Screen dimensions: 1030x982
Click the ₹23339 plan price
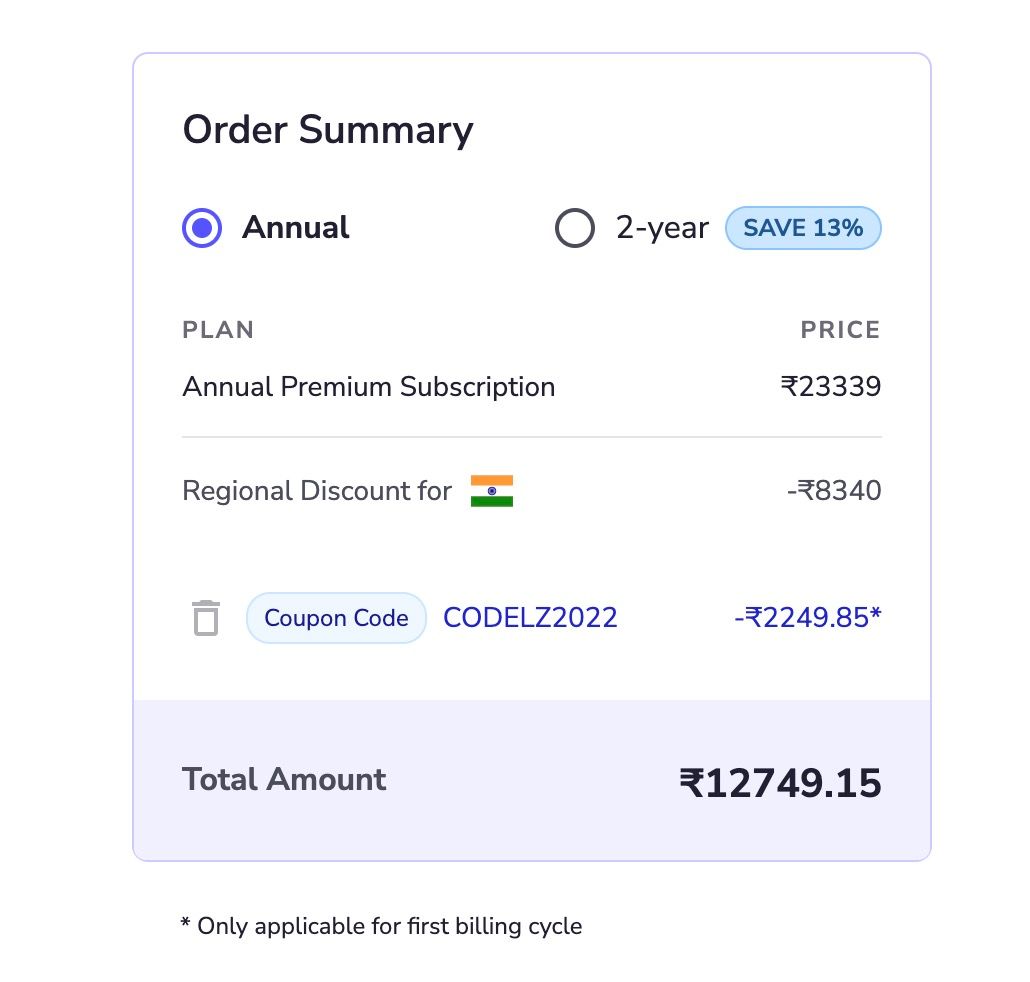pyautogui.click(x=831, y=386)
